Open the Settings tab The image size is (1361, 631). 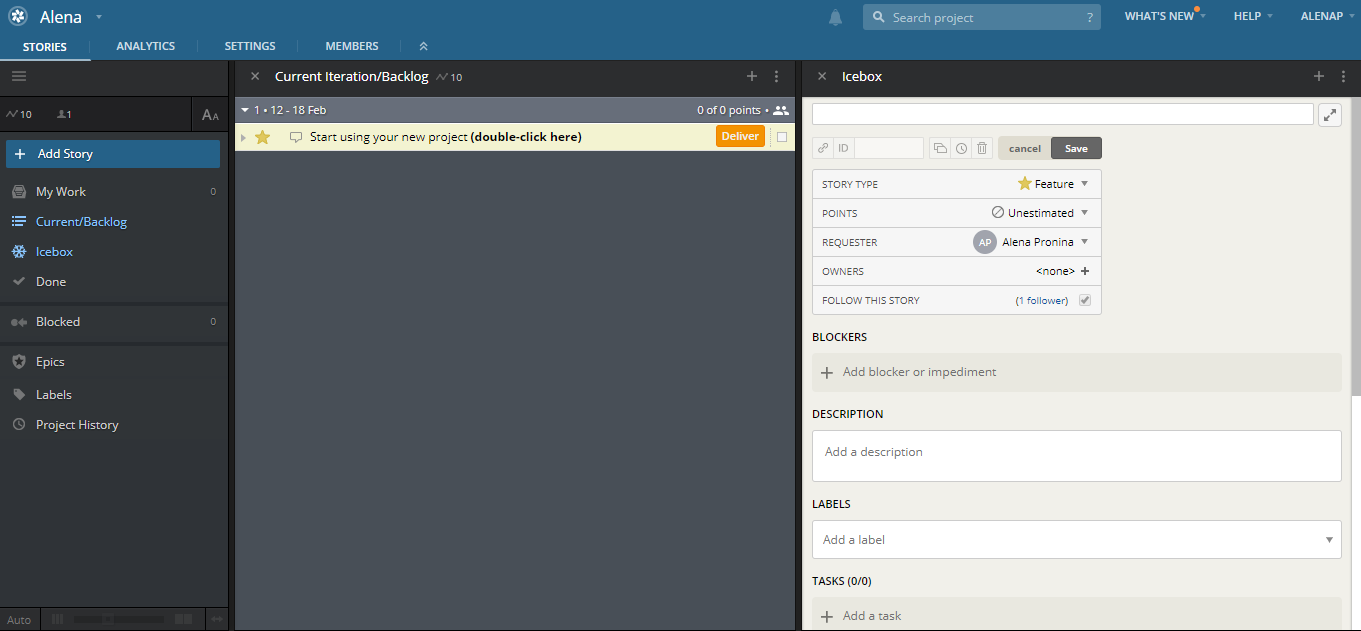tap(250, 46)
